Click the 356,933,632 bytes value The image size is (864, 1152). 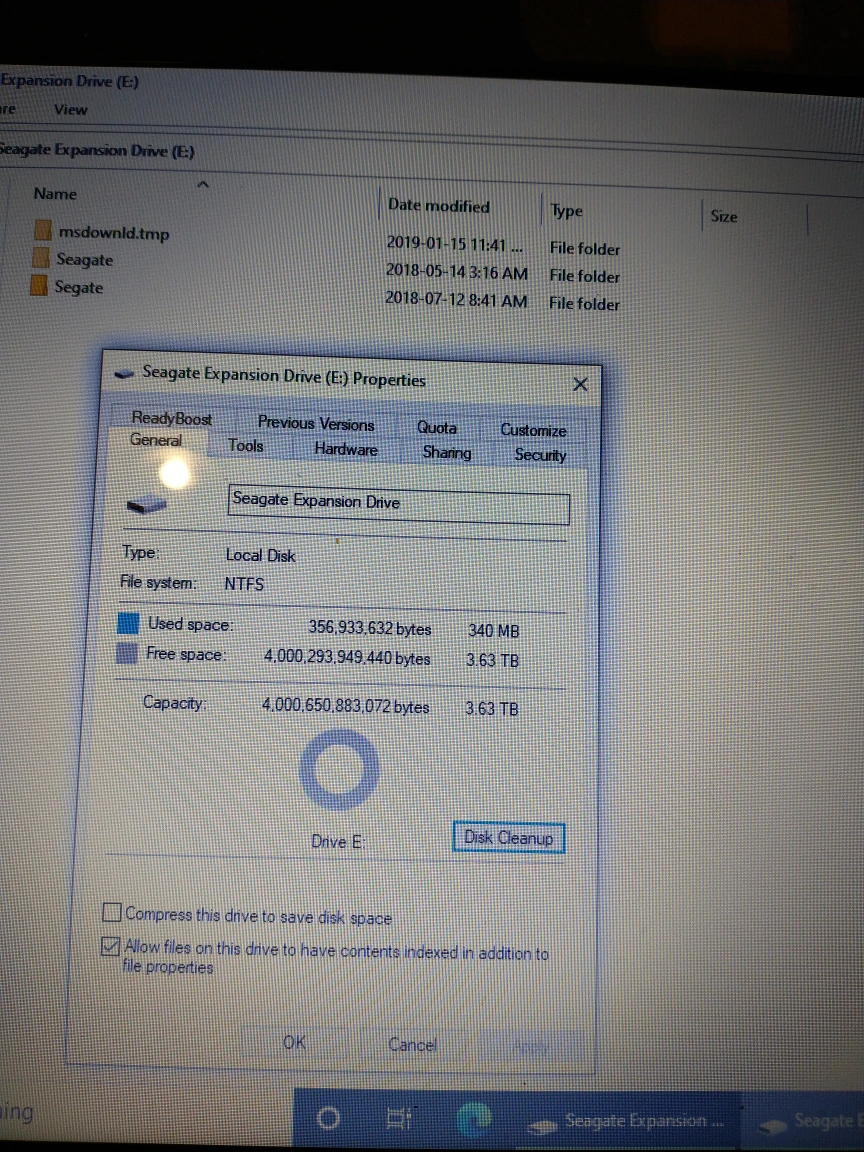tap(370, 628)
